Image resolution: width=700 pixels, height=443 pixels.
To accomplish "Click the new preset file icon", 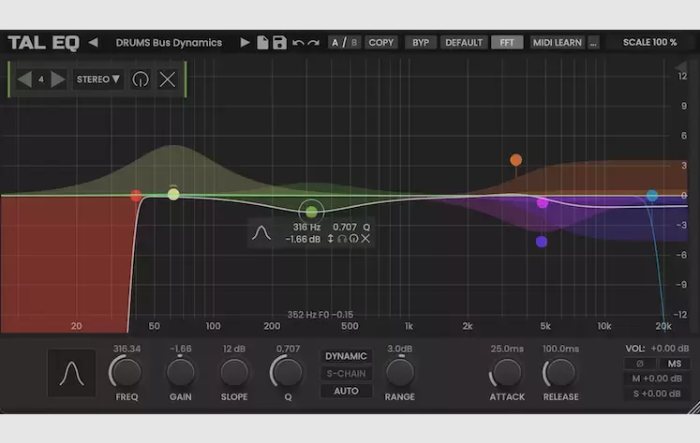I will (x=262, y=42).
